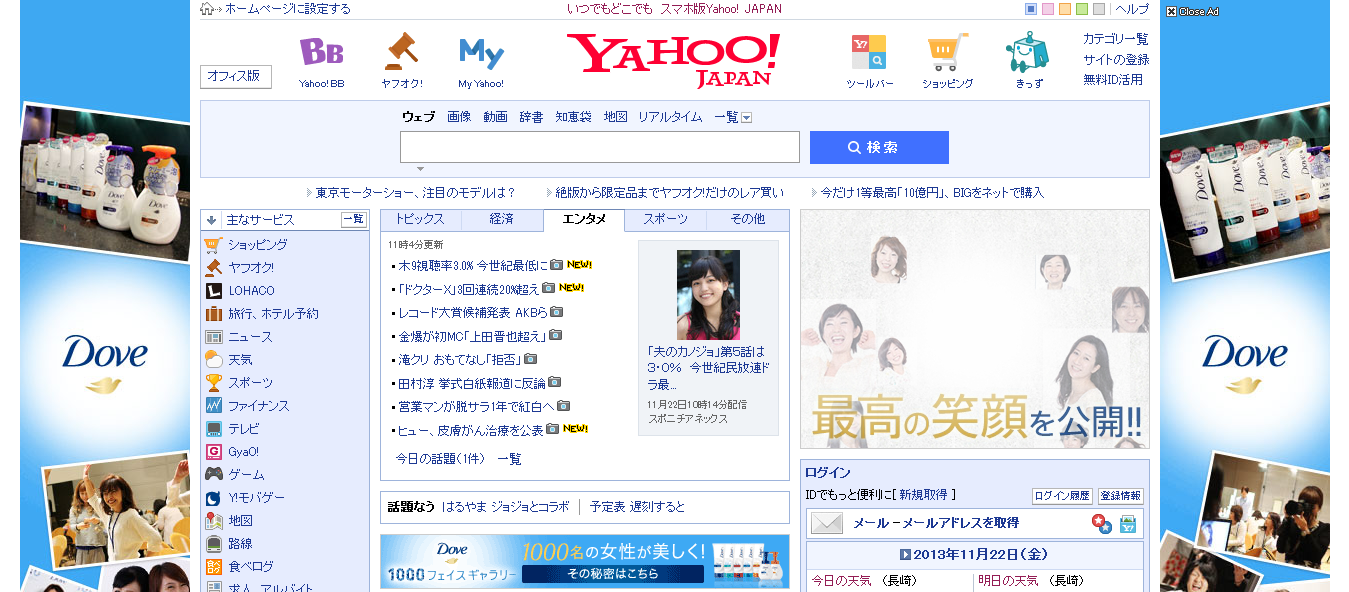Open the Dove 1000フェイスギャラリー banner
The height and width of the screenshot is (592, 1349).
[x=585, y=562]
